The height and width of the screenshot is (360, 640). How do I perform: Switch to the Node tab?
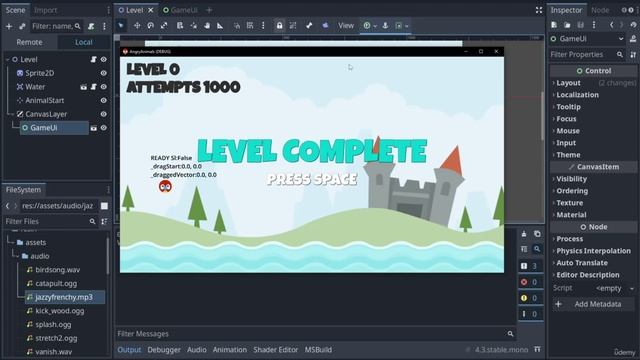click(600, 10)
